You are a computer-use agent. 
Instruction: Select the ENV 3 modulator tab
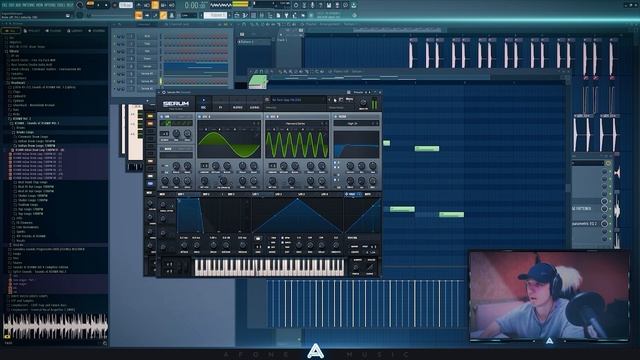(x=231, y=194)
